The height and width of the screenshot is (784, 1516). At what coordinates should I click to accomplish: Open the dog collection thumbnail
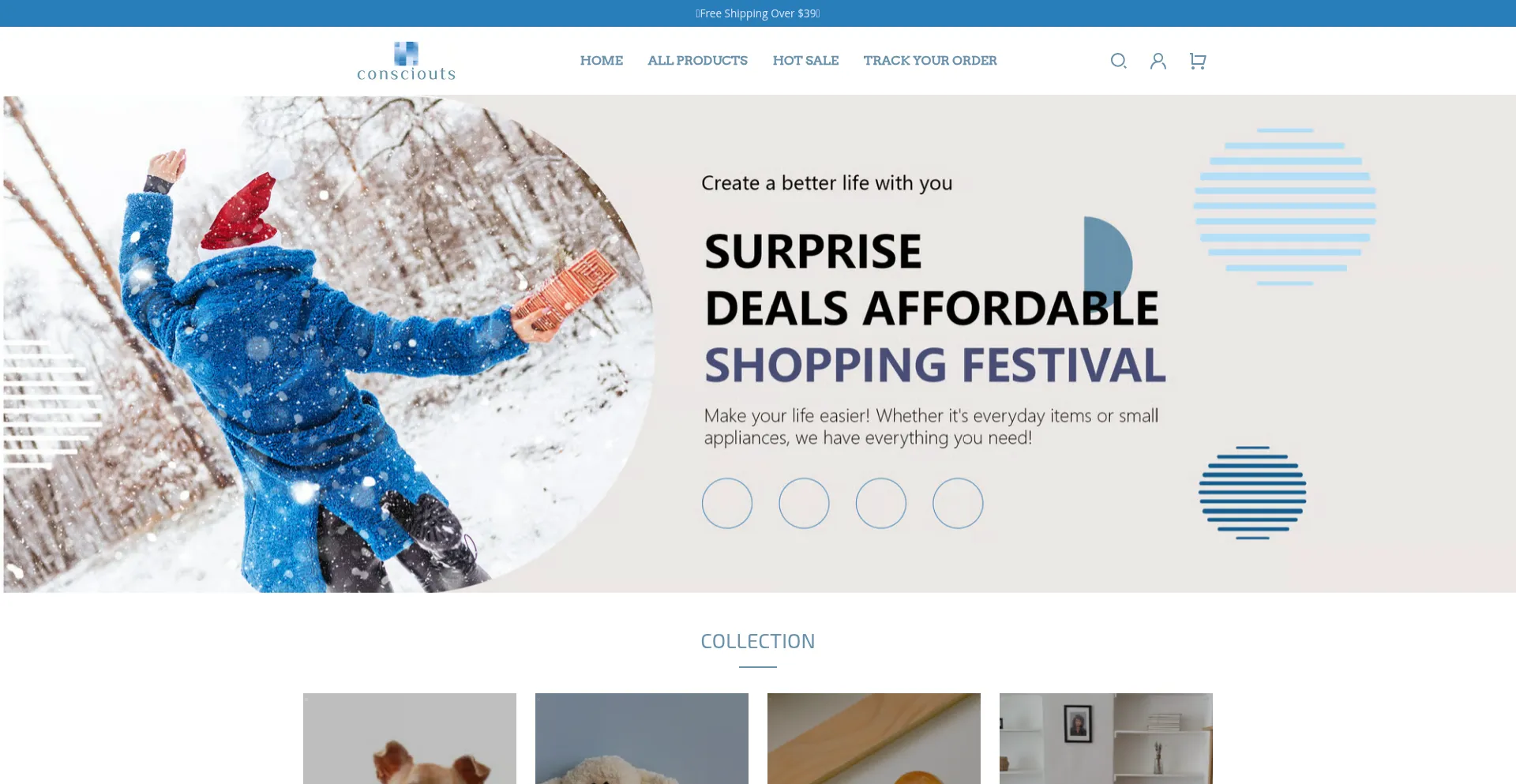[x=410, y=738]
